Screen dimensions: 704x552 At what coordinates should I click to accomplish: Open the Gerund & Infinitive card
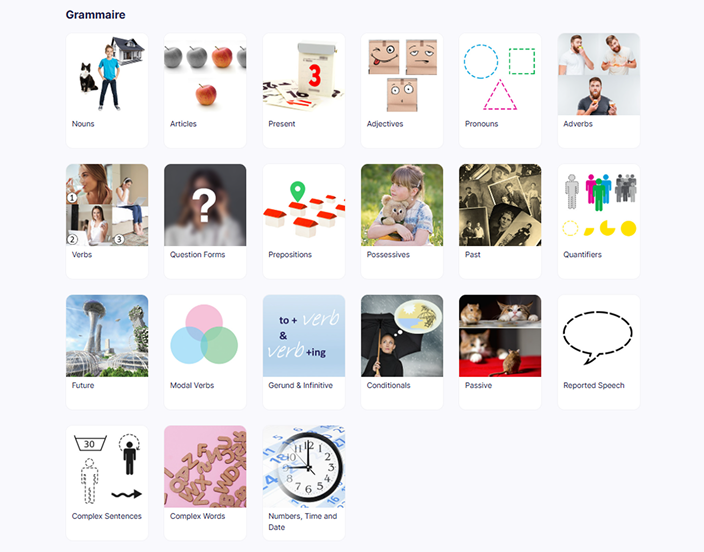[x=304, y=352]
